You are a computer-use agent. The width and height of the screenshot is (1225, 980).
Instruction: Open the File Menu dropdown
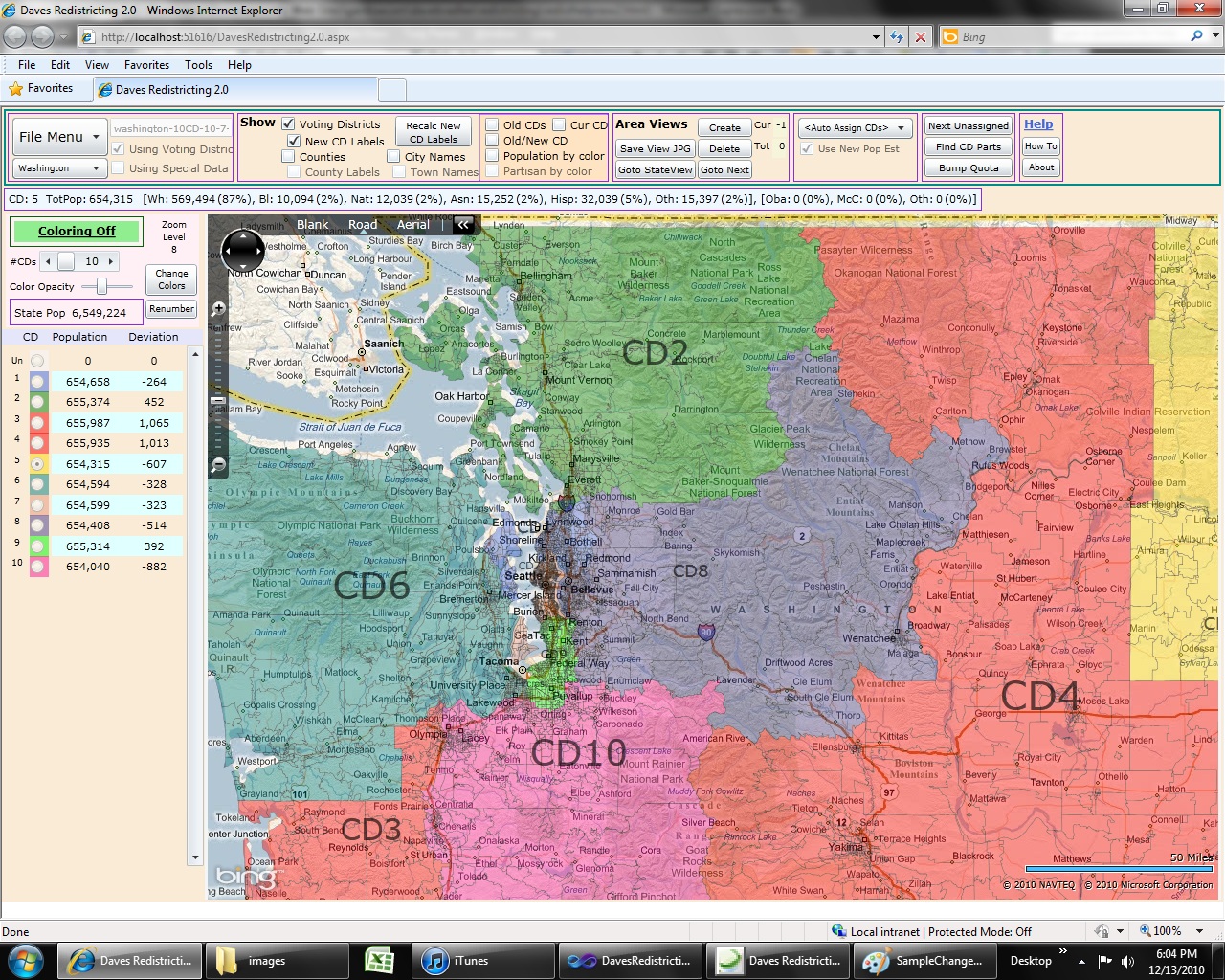[59, 137]
